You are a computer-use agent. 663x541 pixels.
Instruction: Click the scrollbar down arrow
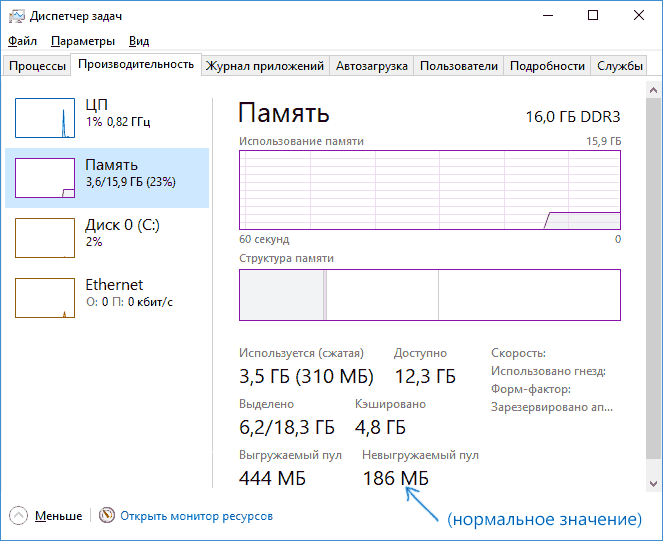click(653, 483)
